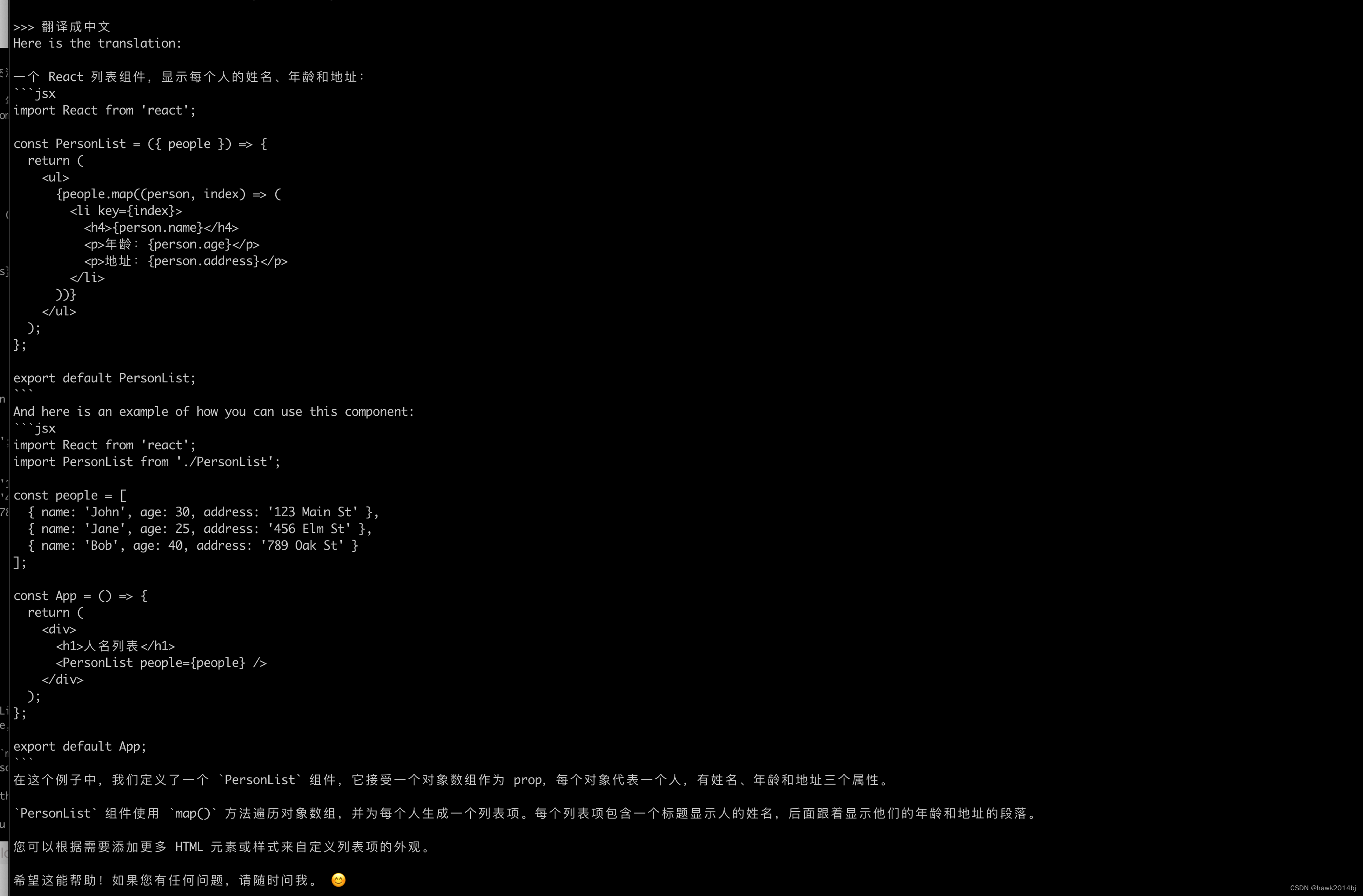Click the '<li key={index}>' line

(126, 211)
